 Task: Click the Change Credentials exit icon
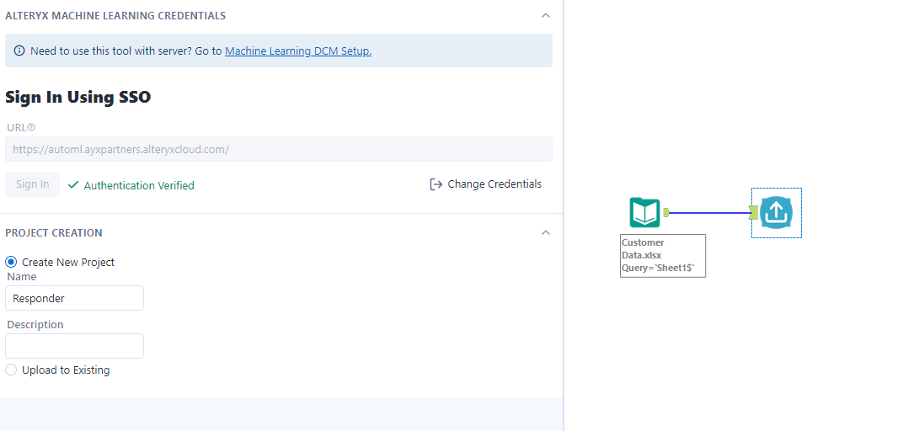(x=436, y=184)
